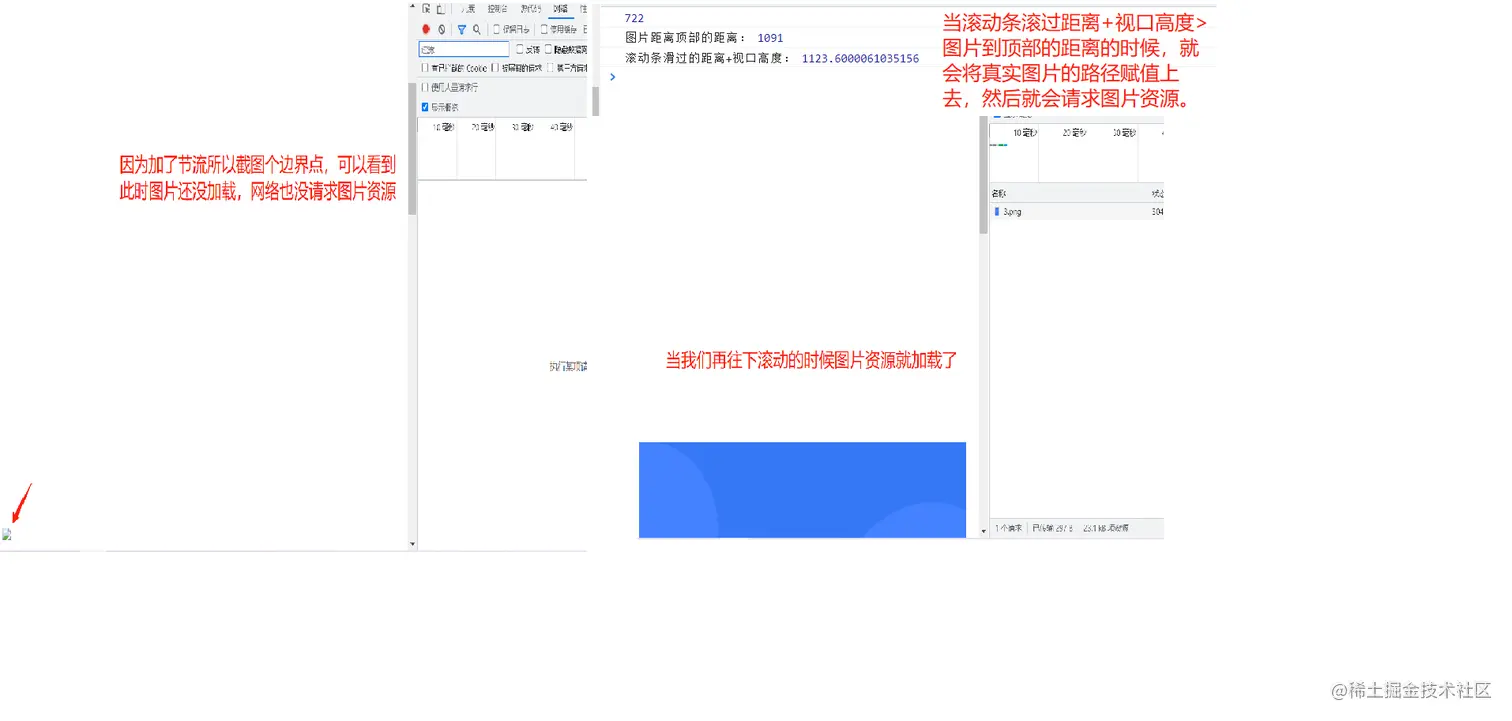
Task: Toggle the device toolbar icon
Action: click(x=440, y=9)
